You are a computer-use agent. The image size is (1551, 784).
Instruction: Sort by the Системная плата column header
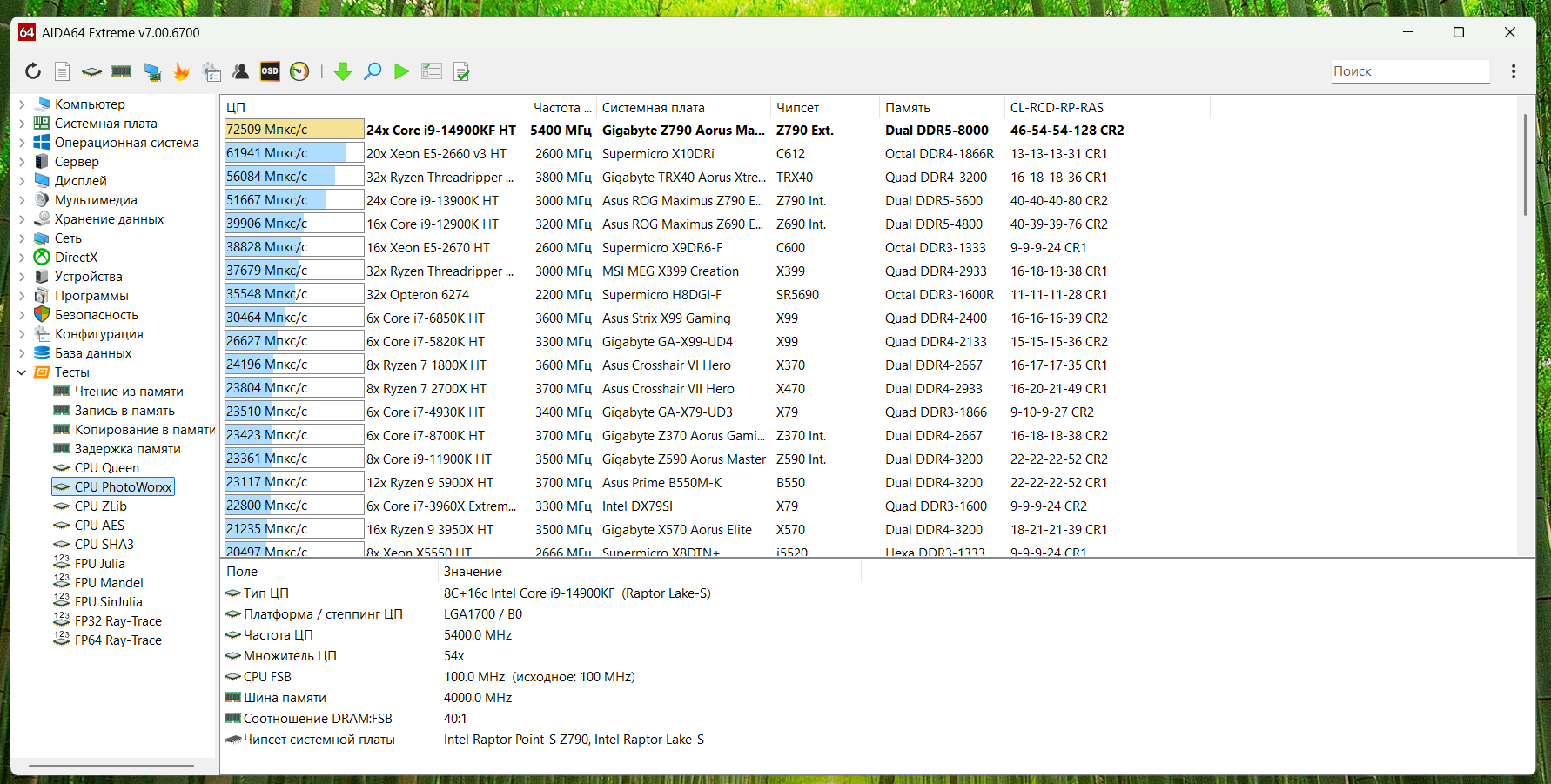tap(684, 108)
